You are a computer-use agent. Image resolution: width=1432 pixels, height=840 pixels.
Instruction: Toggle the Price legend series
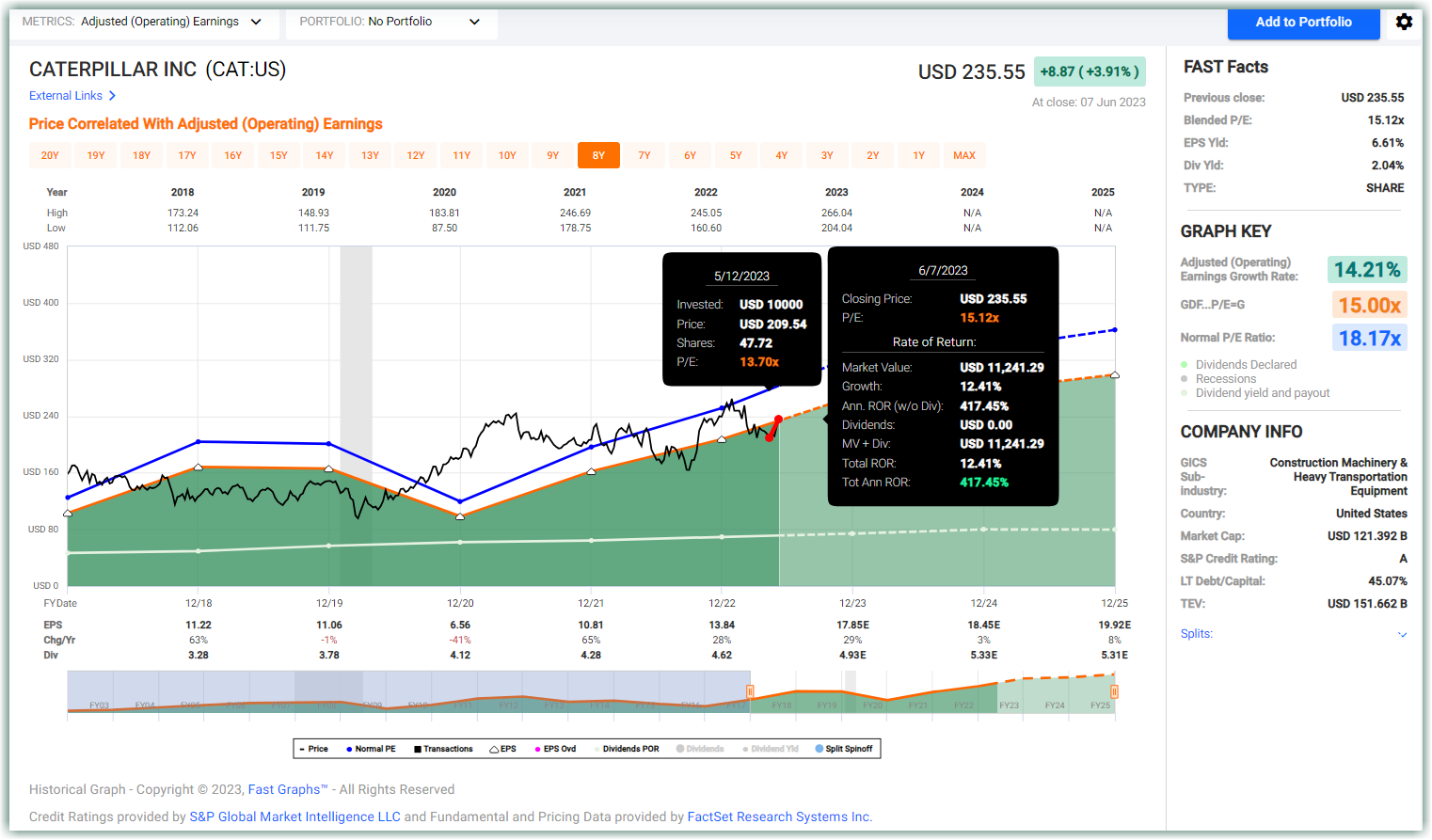coord(314,749)
